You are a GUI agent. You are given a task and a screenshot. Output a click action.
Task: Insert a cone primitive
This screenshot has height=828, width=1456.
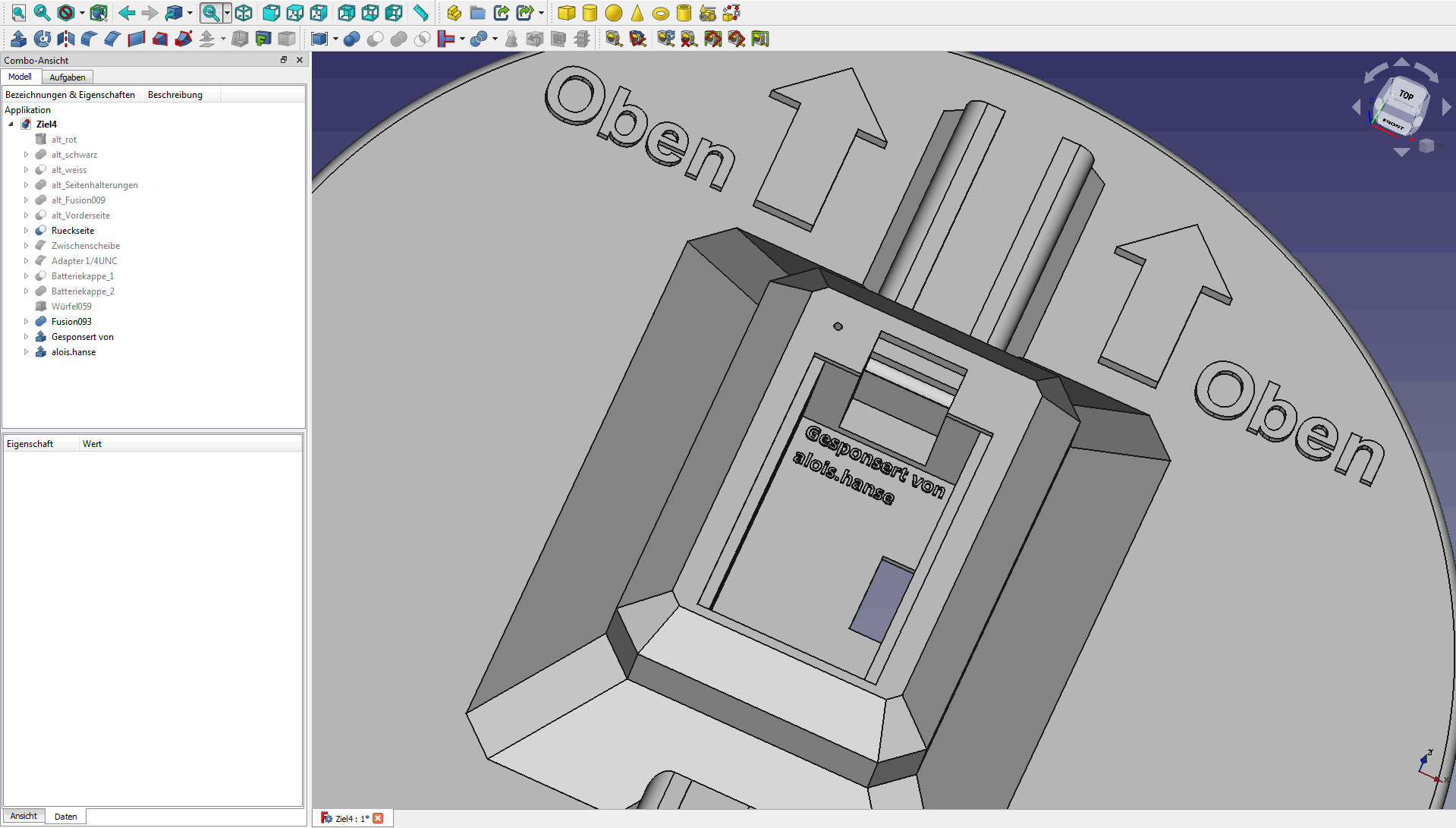pos(637,13)
